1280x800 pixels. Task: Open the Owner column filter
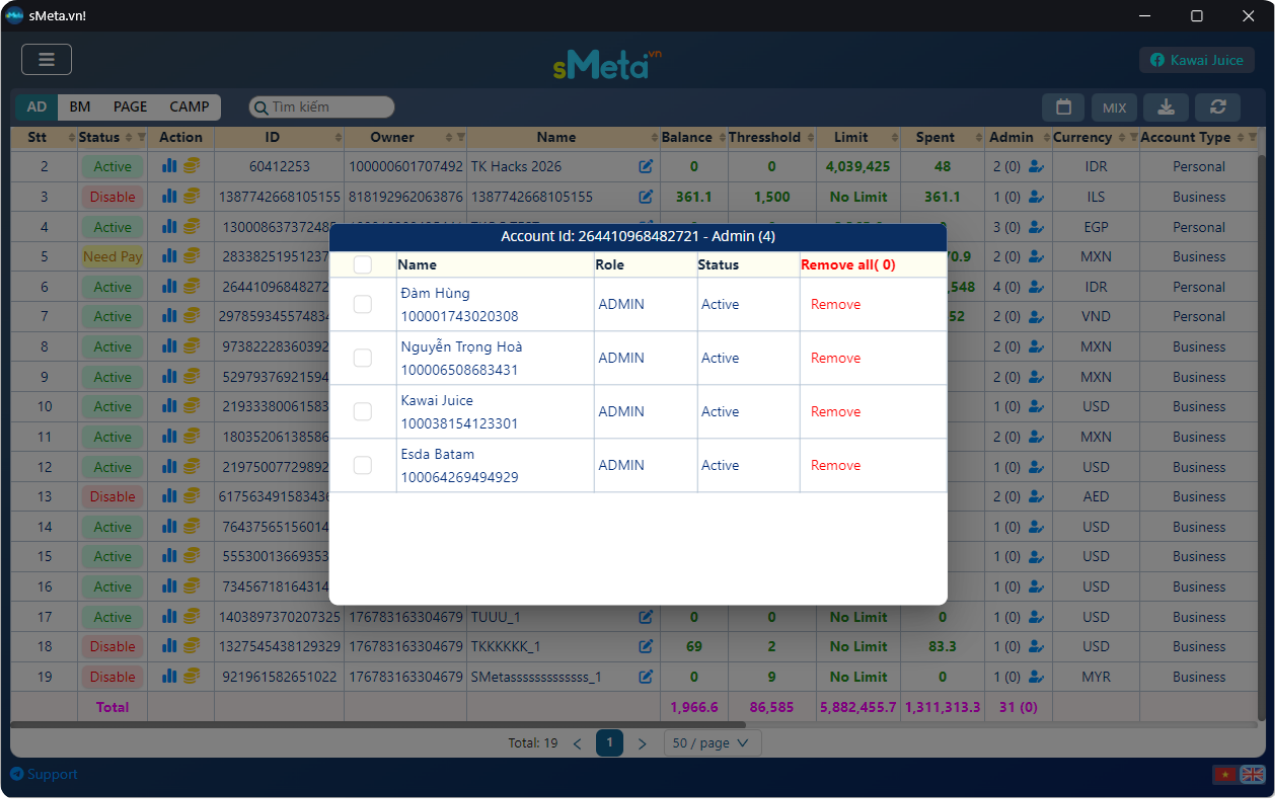click(461, 137)
